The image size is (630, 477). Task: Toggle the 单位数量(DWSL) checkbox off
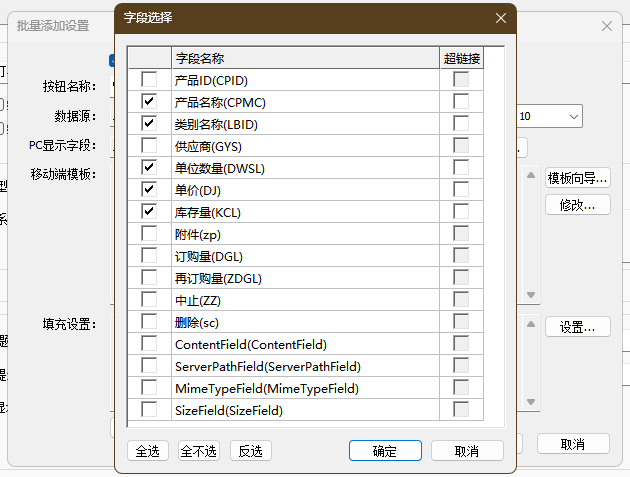pyautogui.click(x=149, y=167)
